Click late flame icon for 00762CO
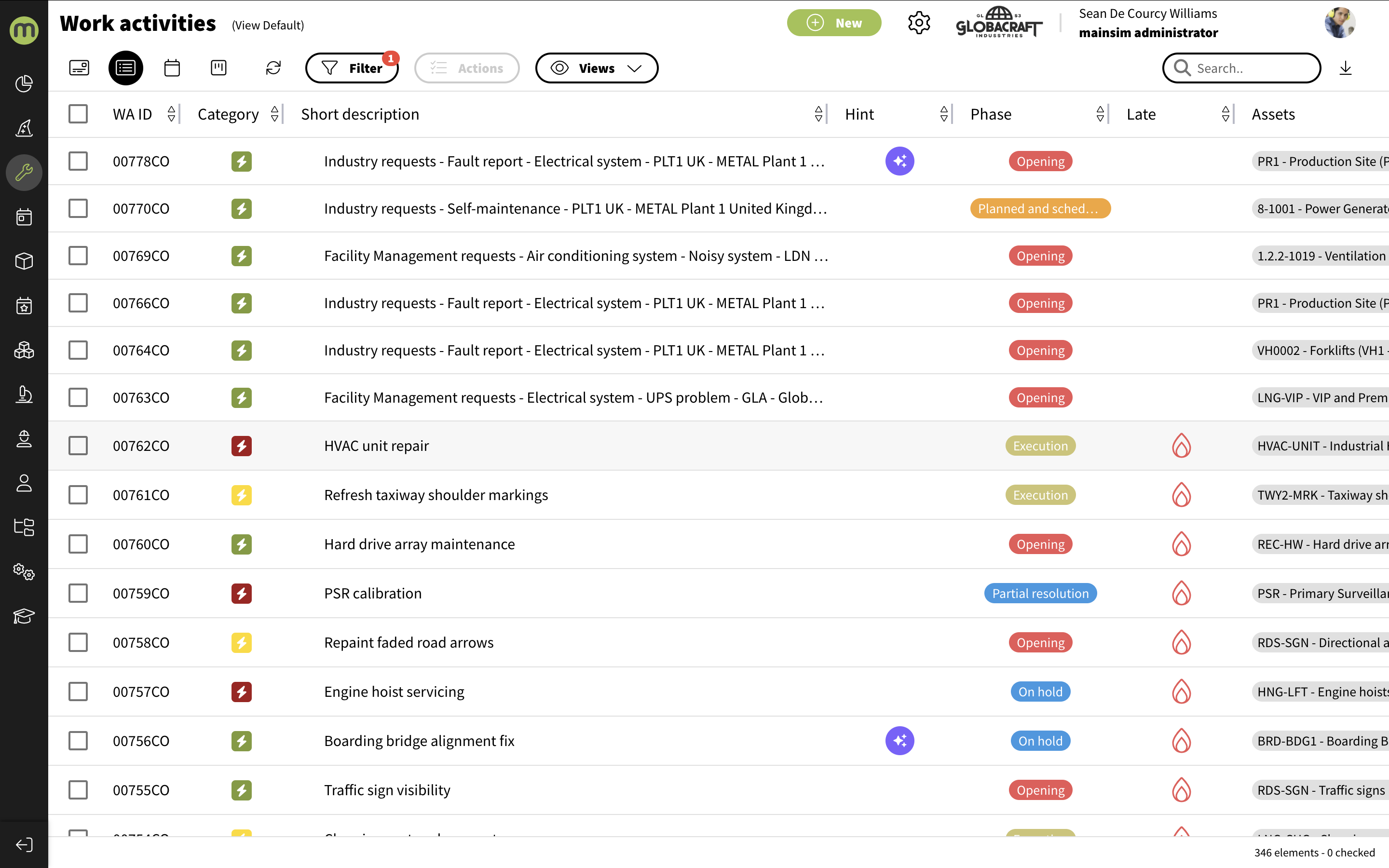The height and width of the screenshot is (868, 1389). pos(1181,446)
